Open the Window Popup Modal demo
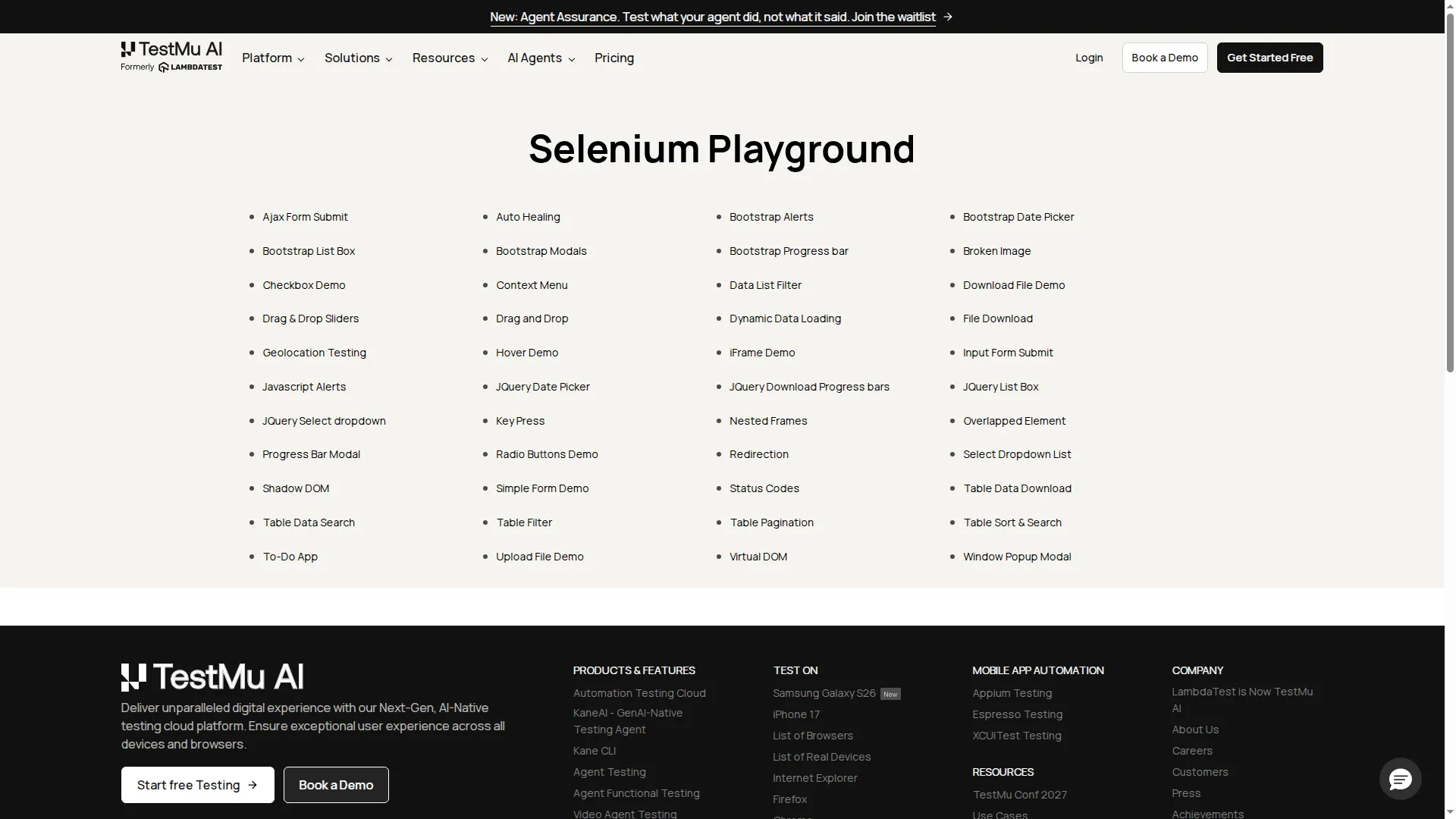 tap(1017, 557)
